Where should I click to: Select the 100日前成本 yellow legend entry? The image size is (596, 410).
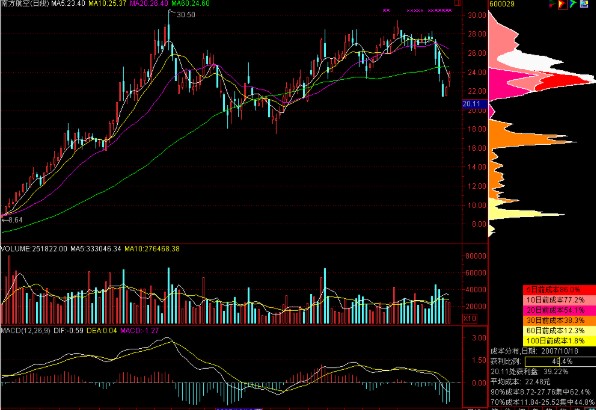(559, 341)
